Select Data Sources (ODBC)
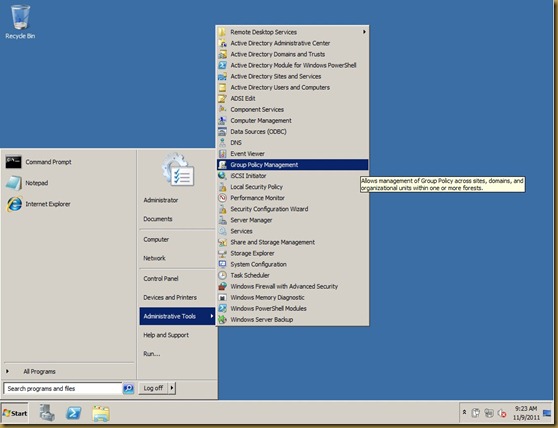The height and width of the screenshot is (428, 558). [293, 131]
